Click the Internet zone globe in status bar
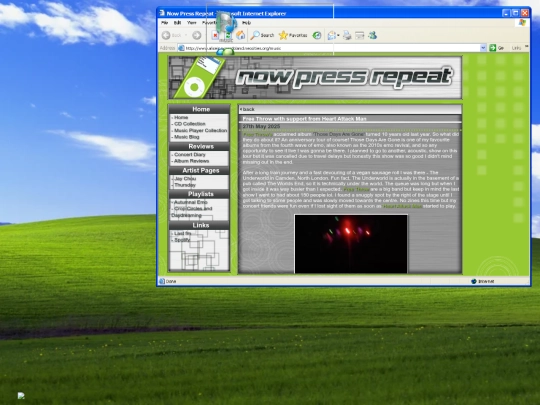 [x=474, y=281]
